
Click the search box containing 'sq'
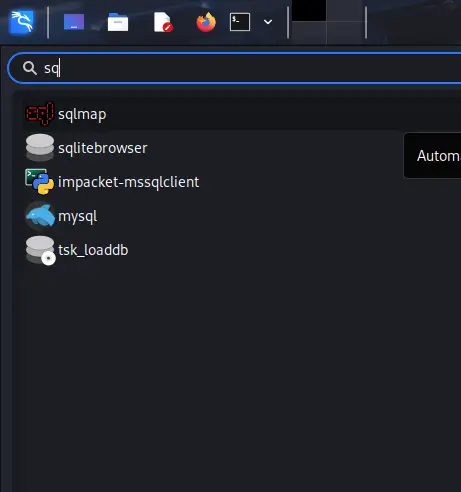234,68
